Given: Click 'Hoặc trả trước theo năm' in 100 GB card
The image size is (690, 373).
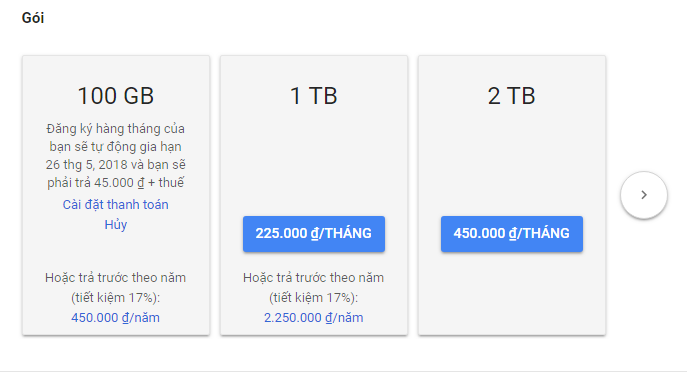Looking at the screenshot, I should coord(115,278).
